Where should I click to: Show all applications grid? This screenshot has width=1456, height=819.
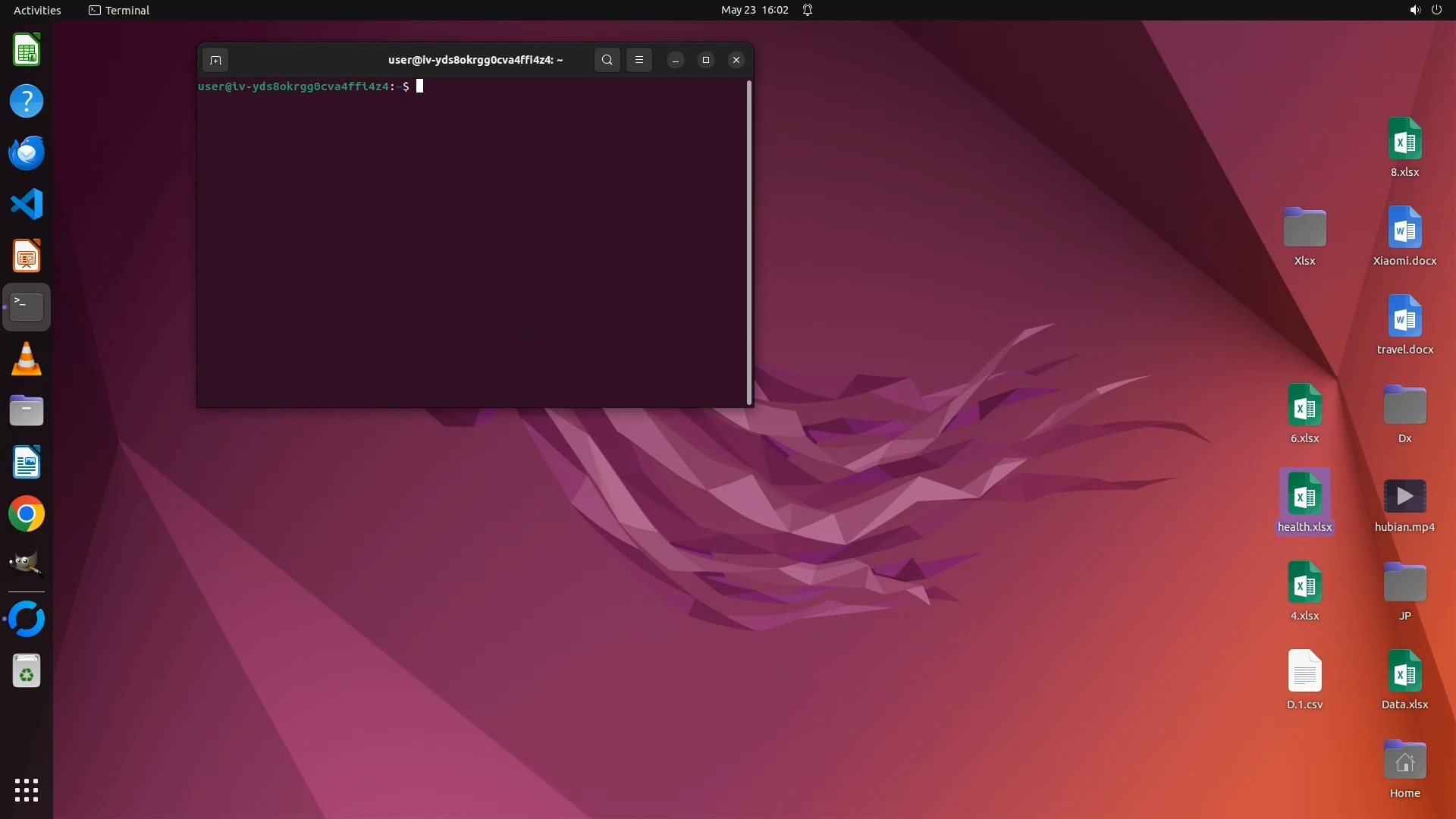pyautogui.click(x=27, y=789)
